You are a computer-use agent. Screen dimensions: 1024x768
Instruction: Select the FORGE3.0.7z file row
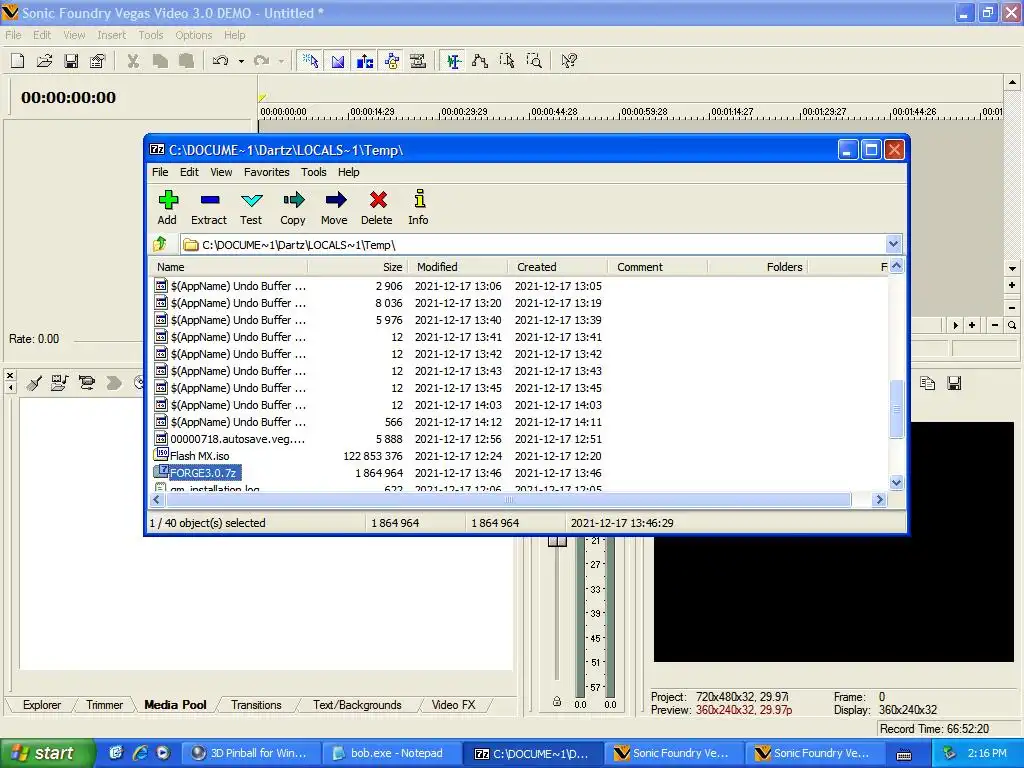click(519, 473)
